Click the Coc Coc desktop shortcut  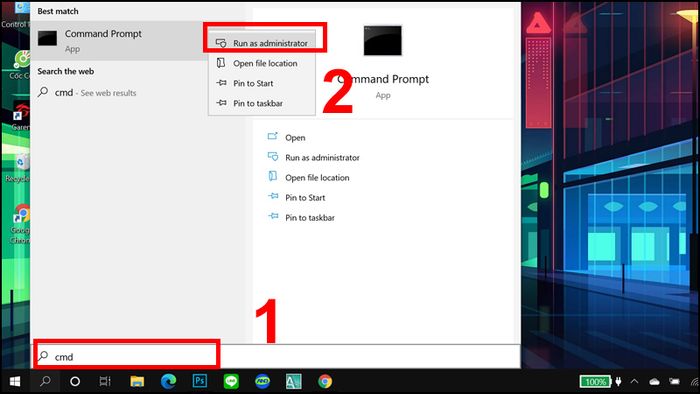[20, 66]
